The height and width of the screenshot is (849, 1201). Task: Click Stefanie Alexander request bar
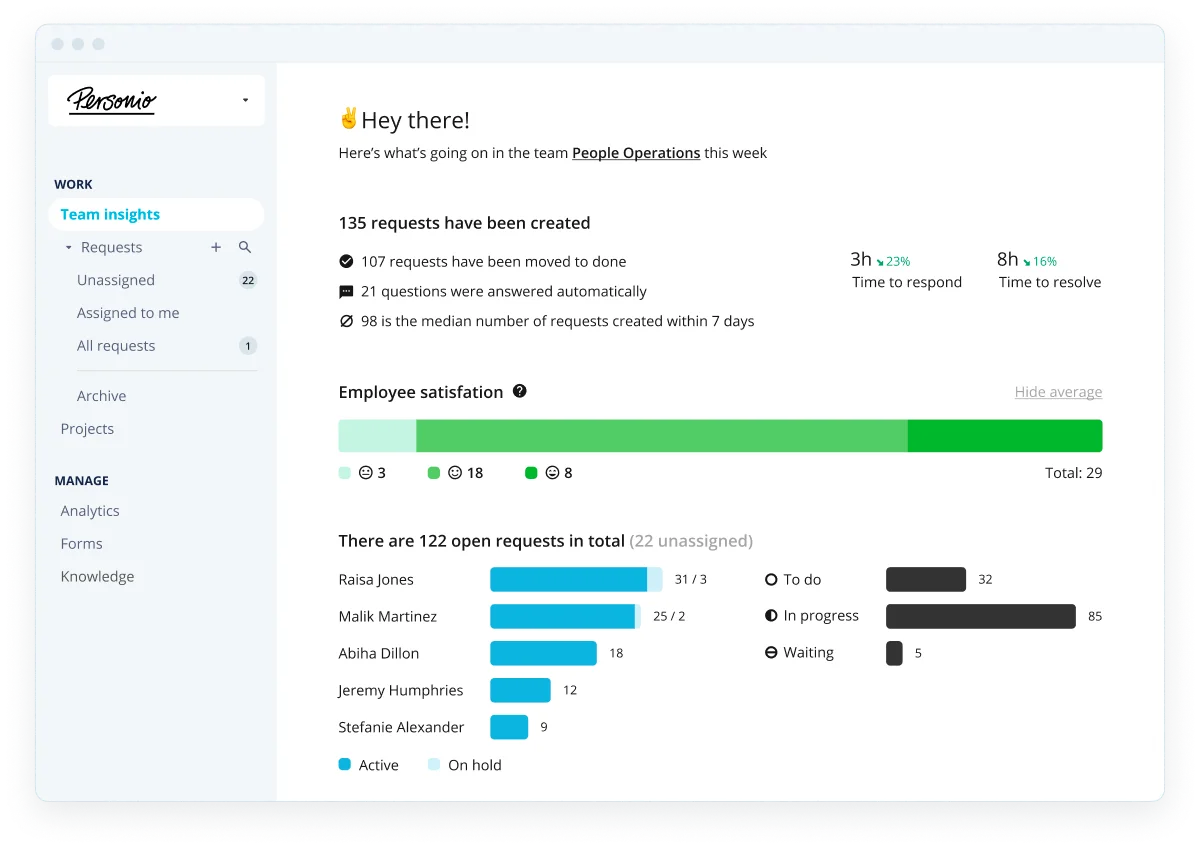pyautogui.click(x=509, y=727)
